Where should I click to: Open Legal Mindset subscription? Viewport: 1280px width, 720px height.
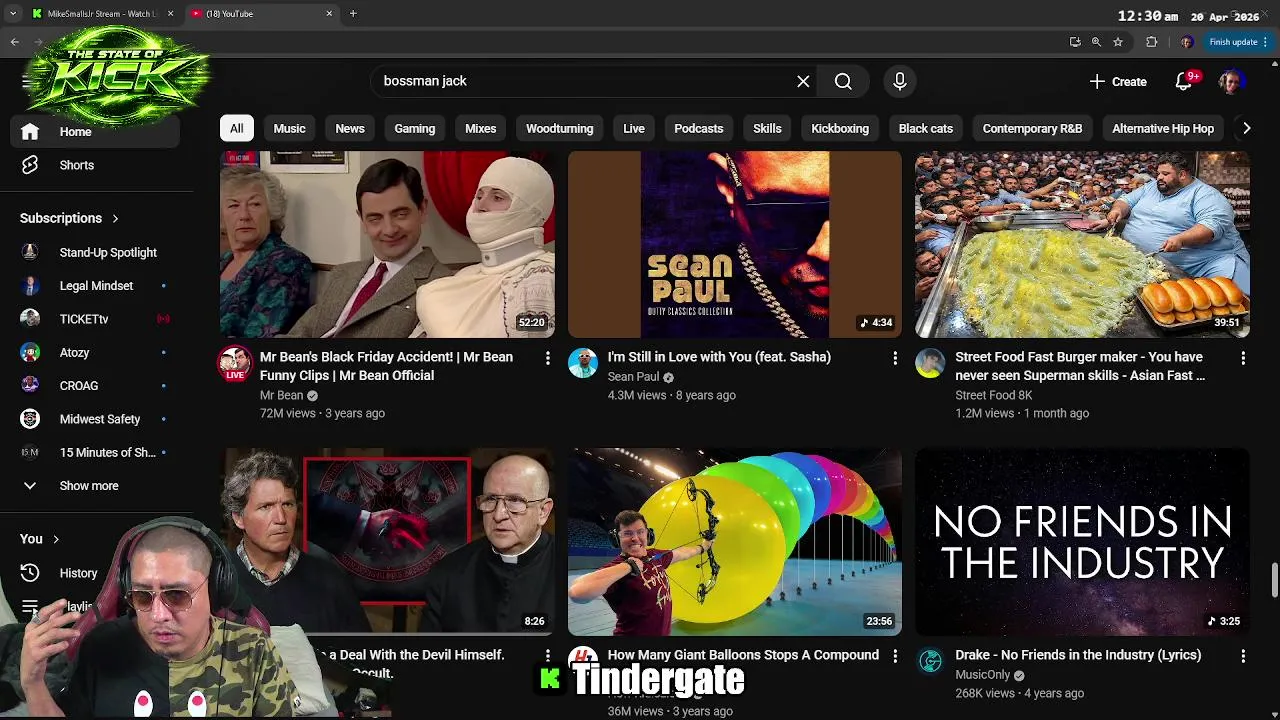(98, 286)
